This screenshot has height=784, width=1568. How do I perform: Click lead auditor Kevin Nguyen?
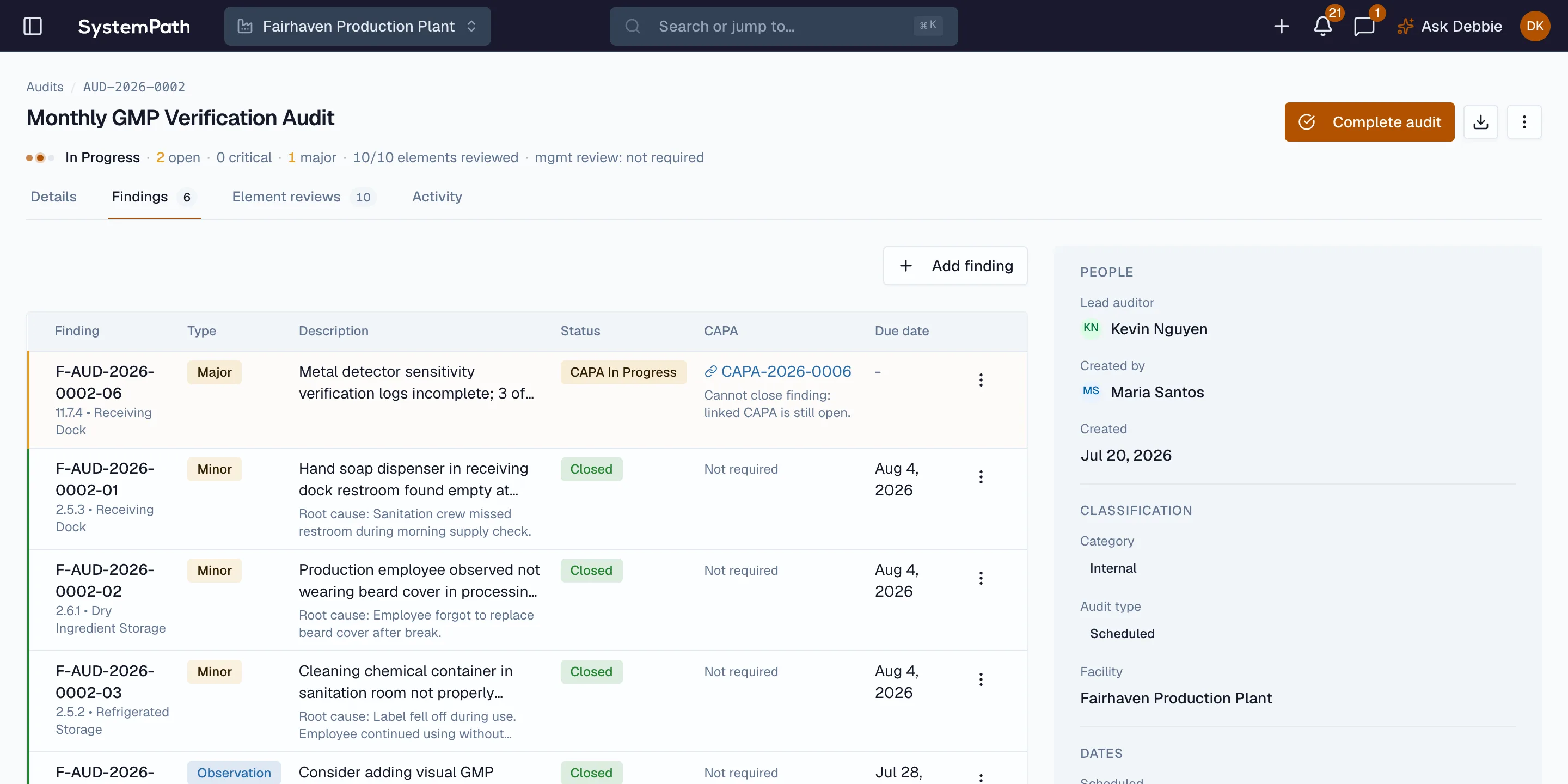click(x=1159, y=329)
